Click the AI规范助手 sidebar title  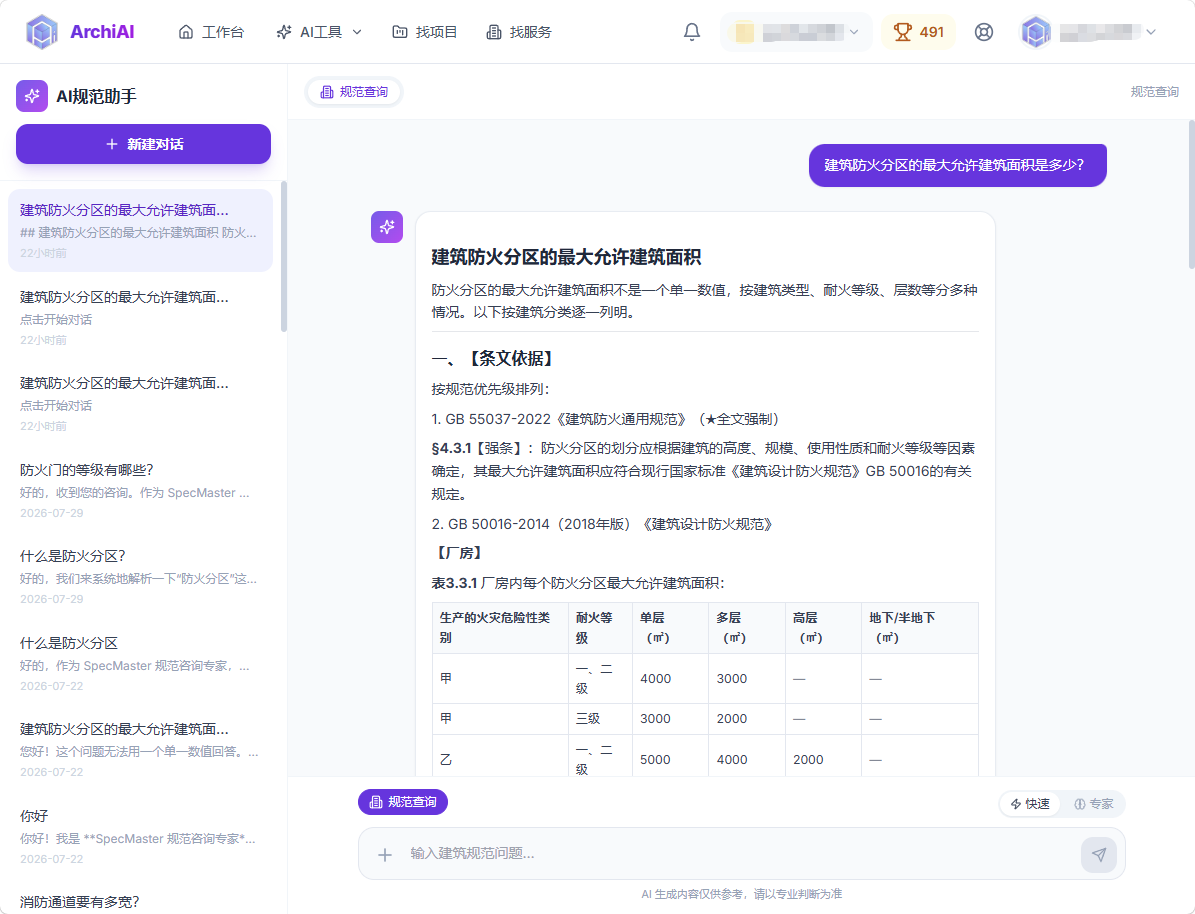[96, 96]
